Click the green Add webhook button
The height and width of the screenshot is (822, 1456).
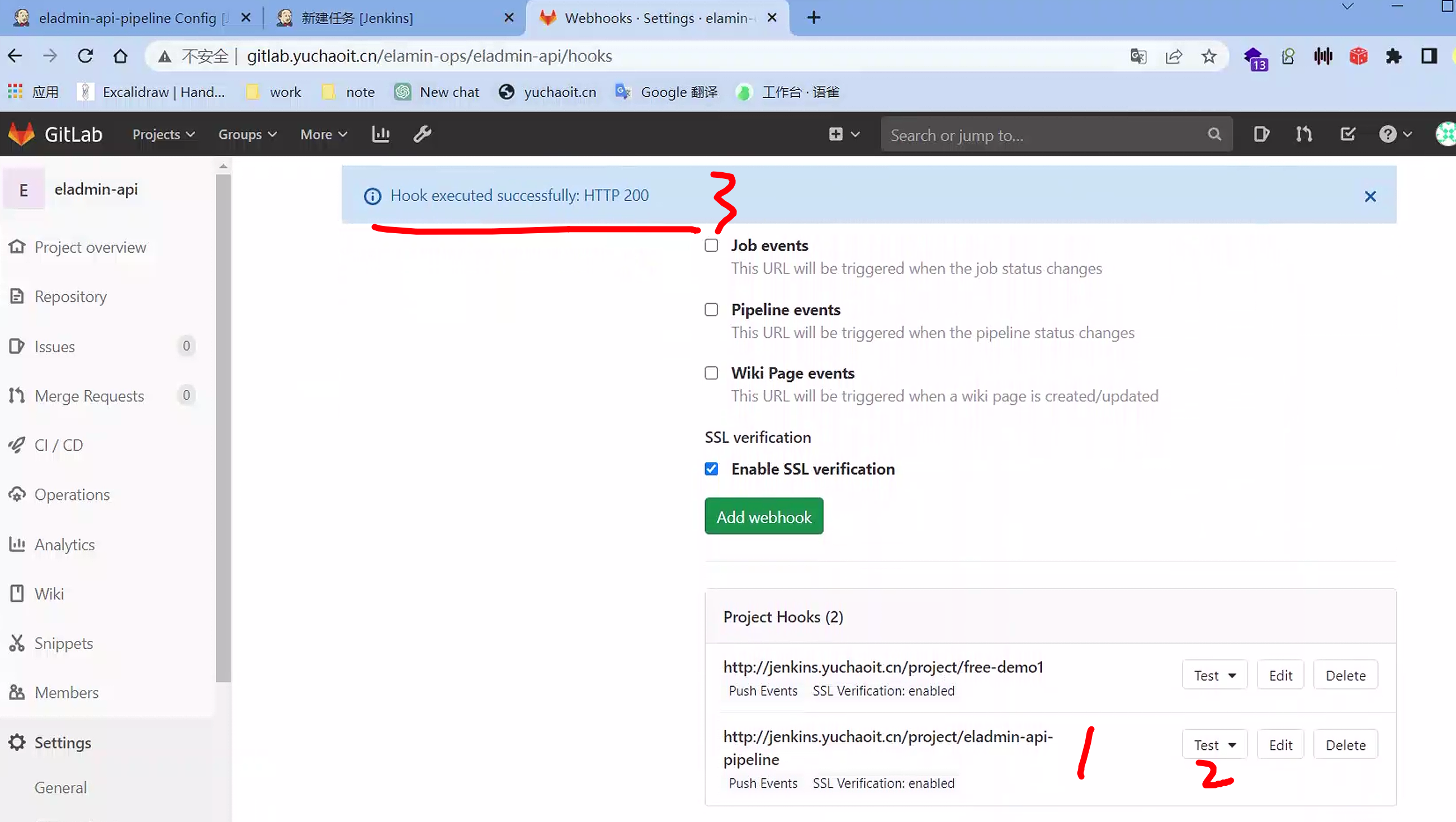point(763,516)
